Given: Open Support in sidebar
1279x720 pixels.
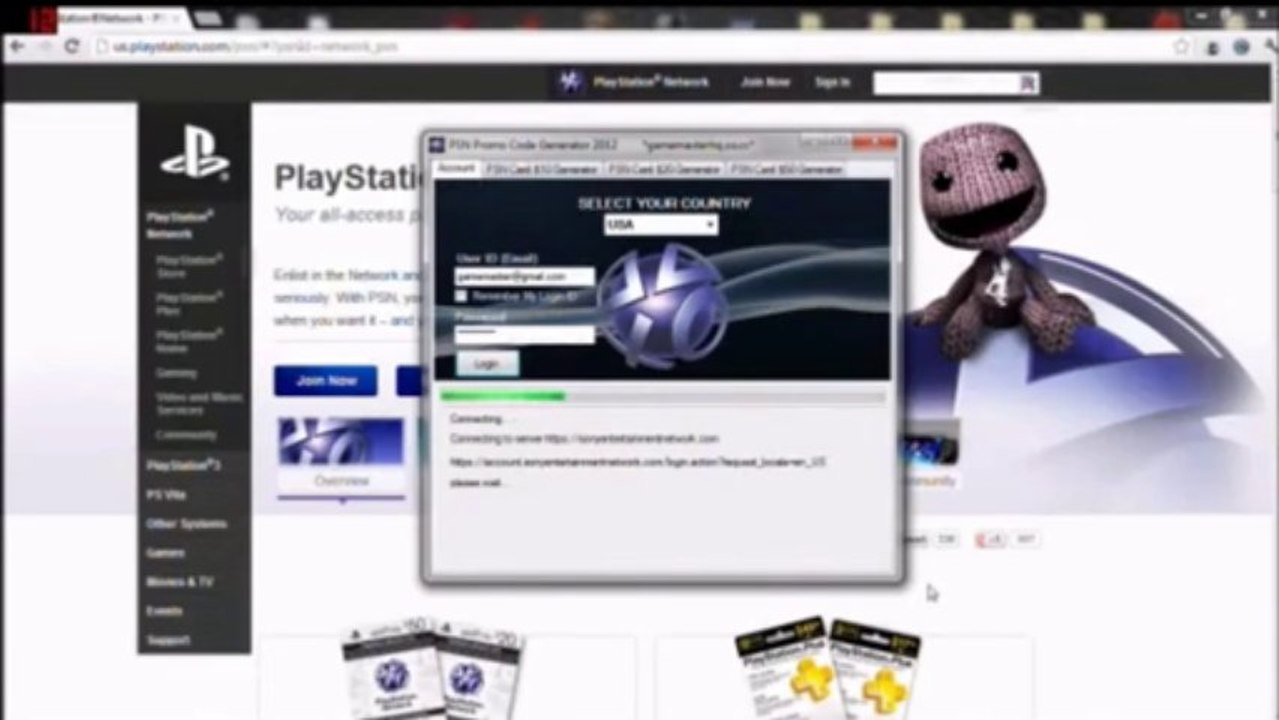Looking at the screenshot, I should [x=168, y=639].
